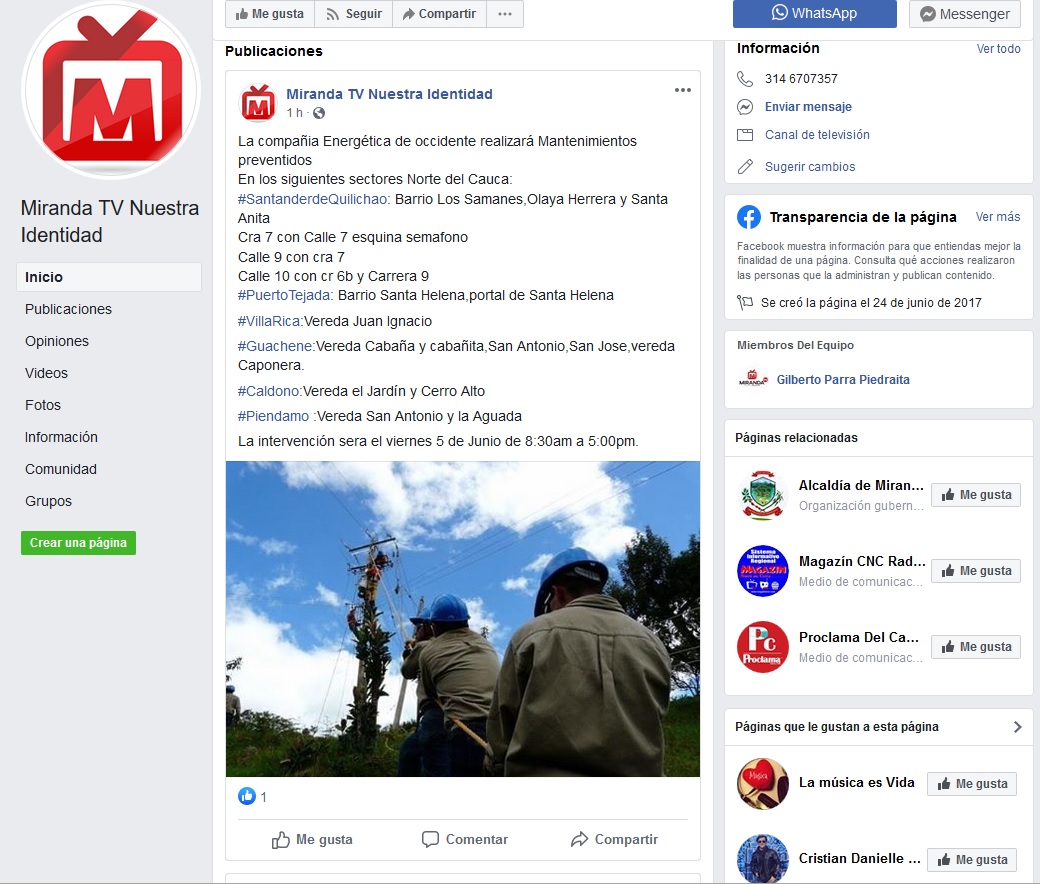The width and height of the screenshot is (1040, 884).
Task: Like the post with Me gusta thumb
Action: pyautogui.click(x=312, y=840)
